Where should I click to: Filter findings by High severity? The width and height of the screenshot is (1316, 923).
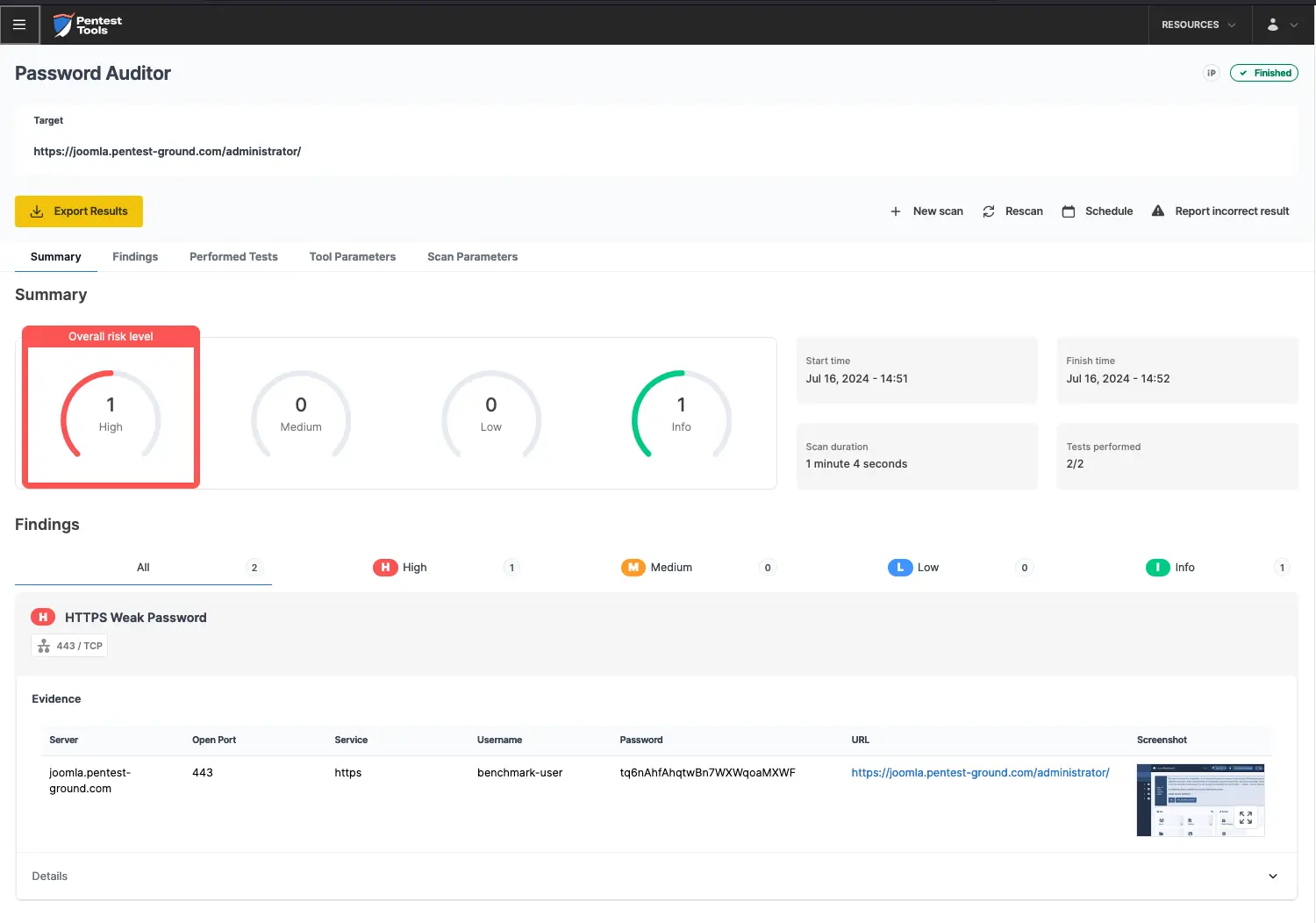click(x=400, y=568)
